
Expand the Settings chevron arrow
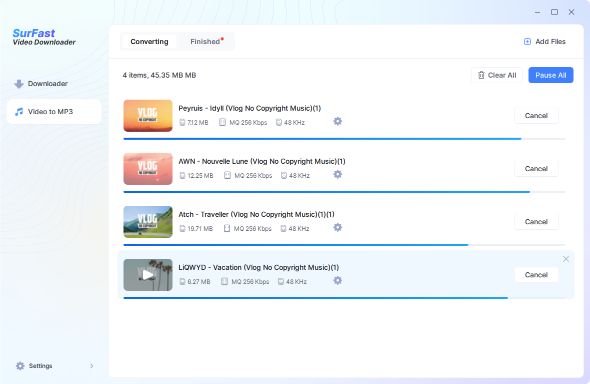click(x=91, y=366)
